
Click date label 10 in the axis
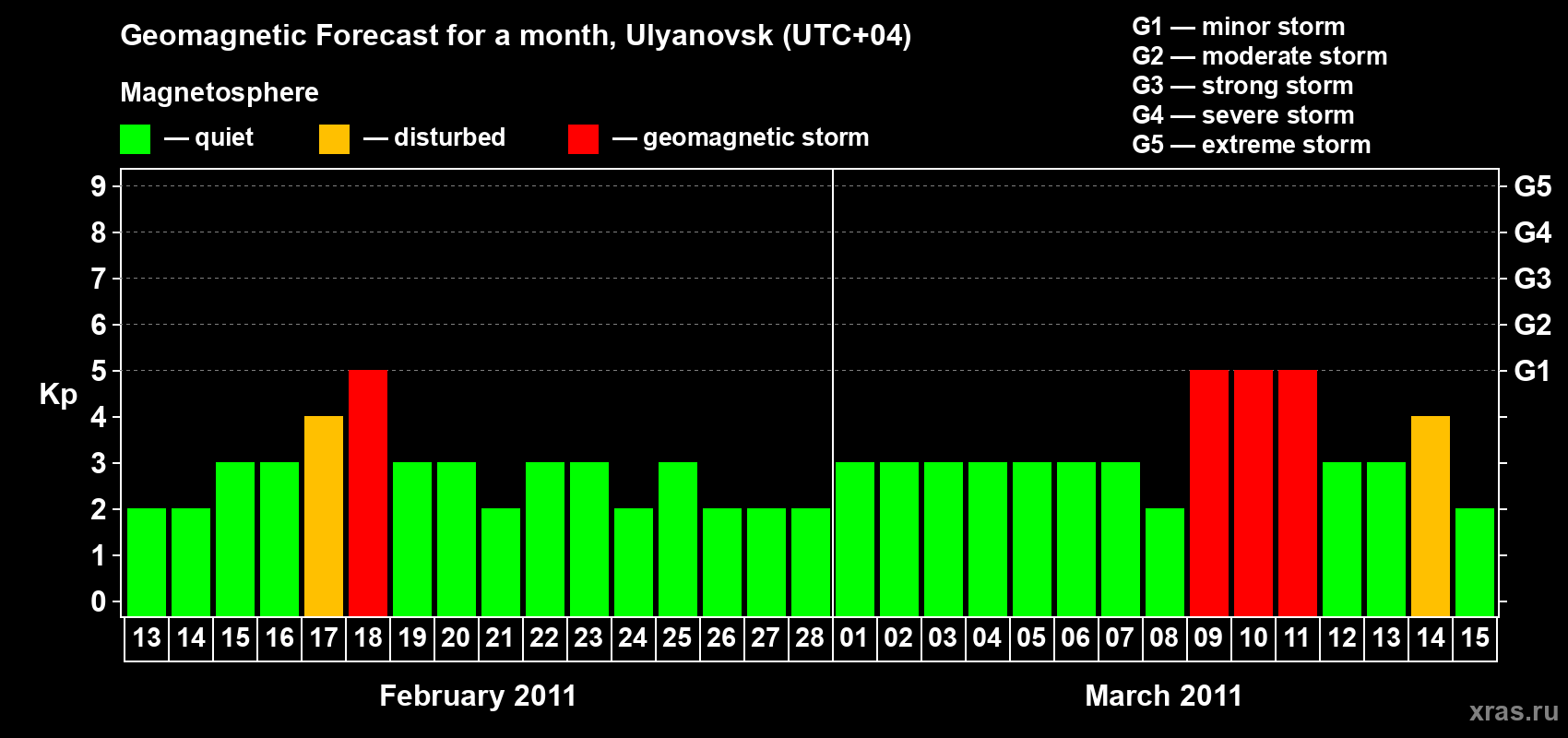pos(1253,638)
